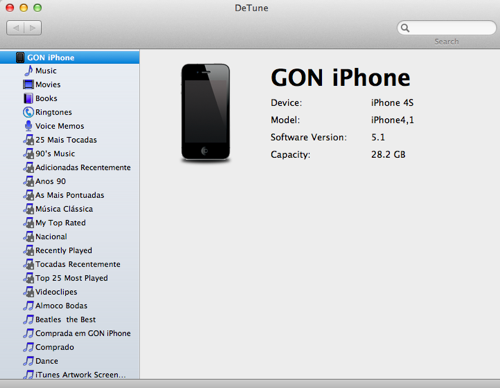Click the GON iPhone device icon in sidebar
500x388 pixels.
pyautogui.click(x=20, y=57)
